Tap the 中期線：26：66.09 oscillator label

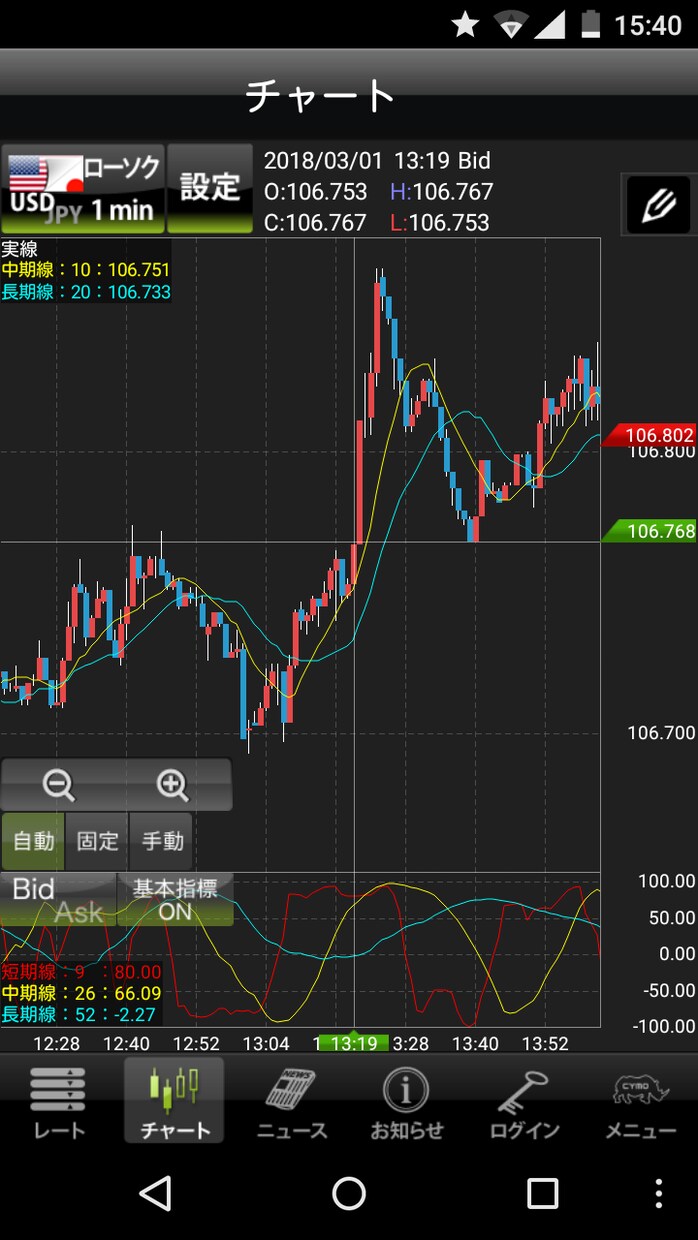81,993
